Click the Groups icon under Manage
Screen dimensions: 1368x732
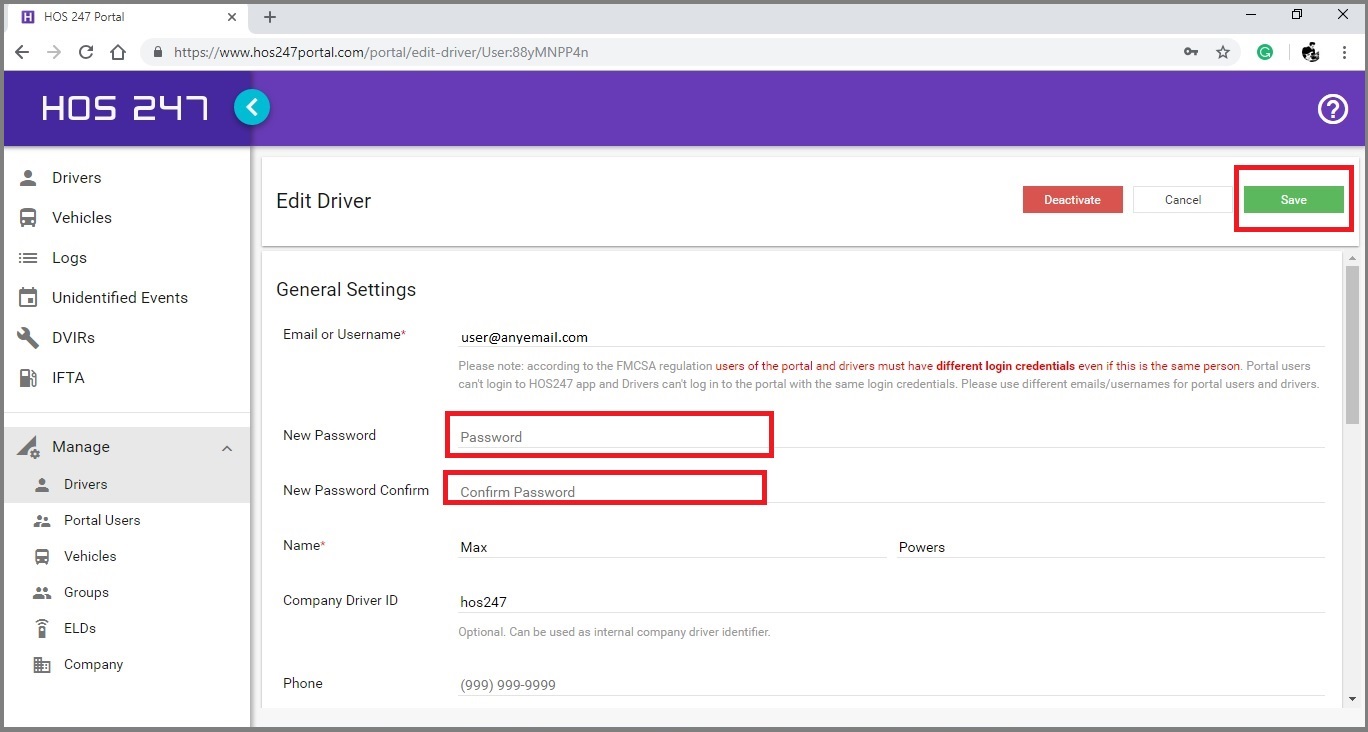42,593
